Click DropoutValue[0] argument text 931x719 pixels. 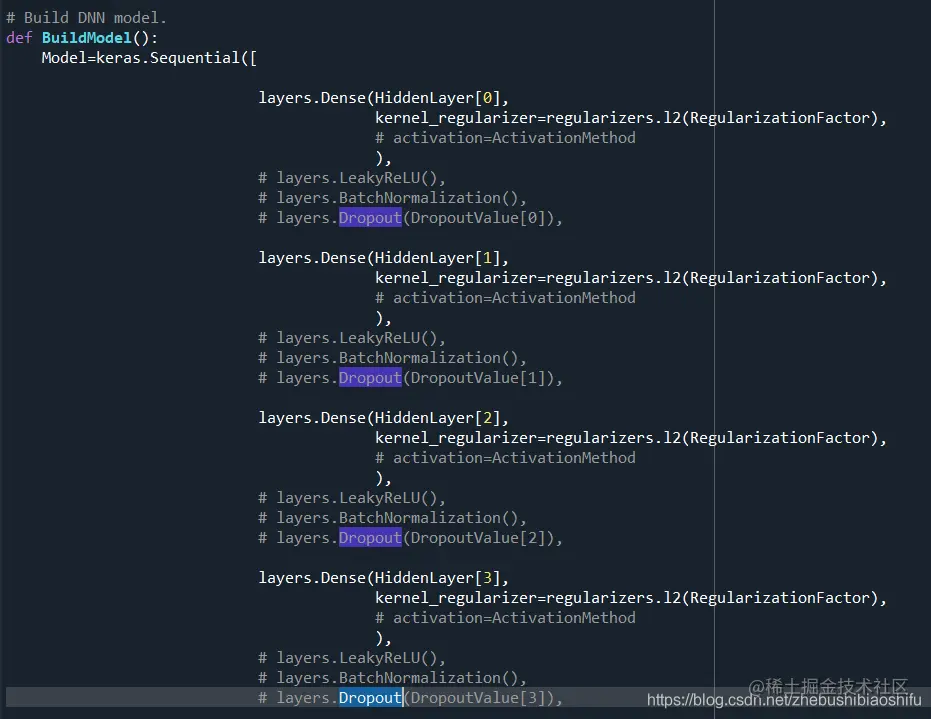[x=478, y=218]
